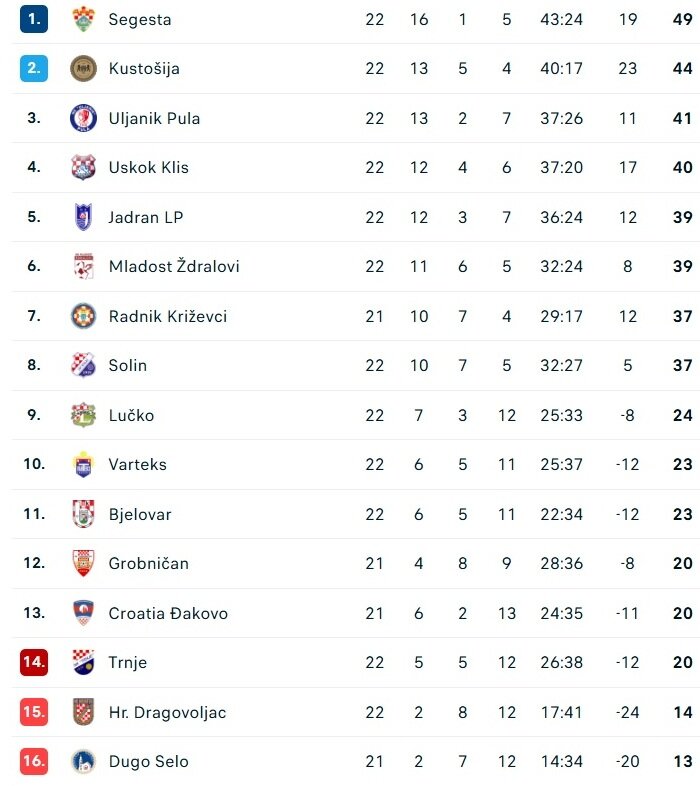Click the red rank 16 position badge
700x786 pixels.
tap(34, 761)
